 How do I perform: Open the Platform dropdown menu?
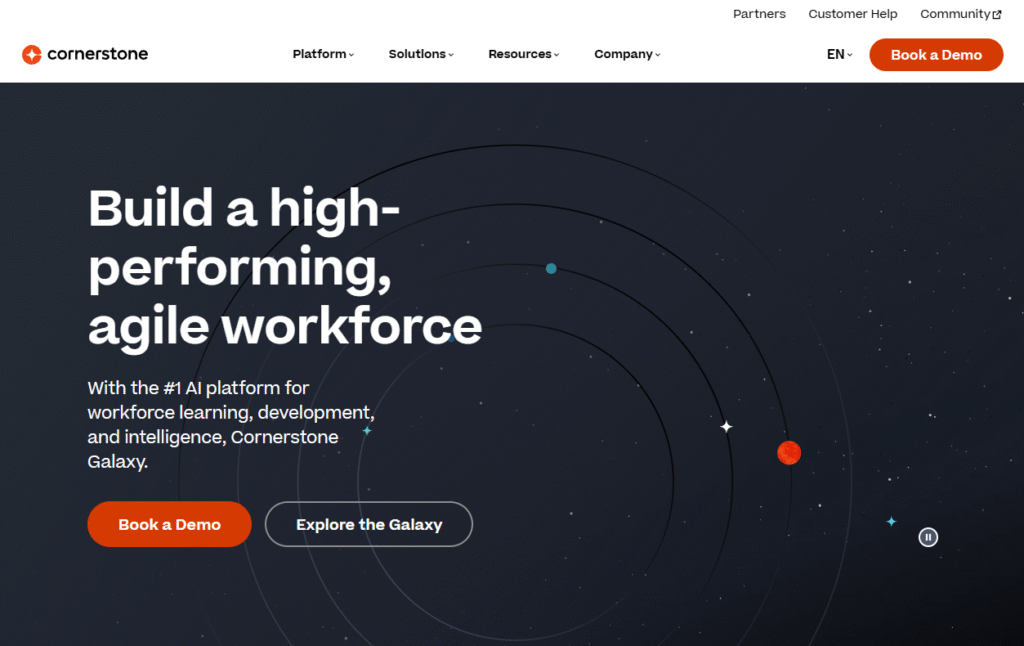click(x=323, y=54)
